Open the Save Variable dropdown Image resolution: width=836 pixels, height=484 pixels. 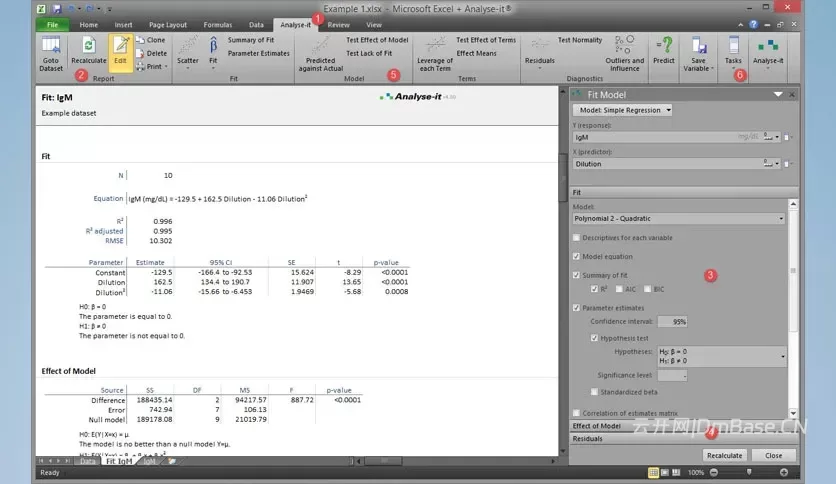tap(698, 54)
